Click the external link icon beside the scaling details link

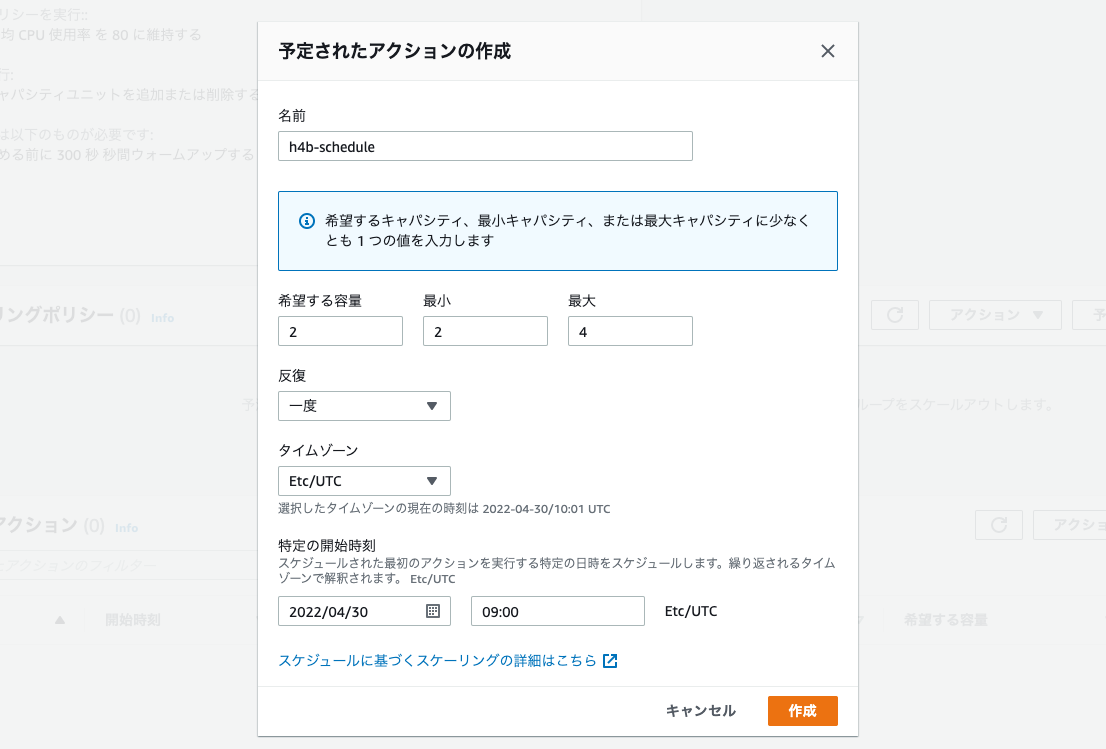[610, 661]
